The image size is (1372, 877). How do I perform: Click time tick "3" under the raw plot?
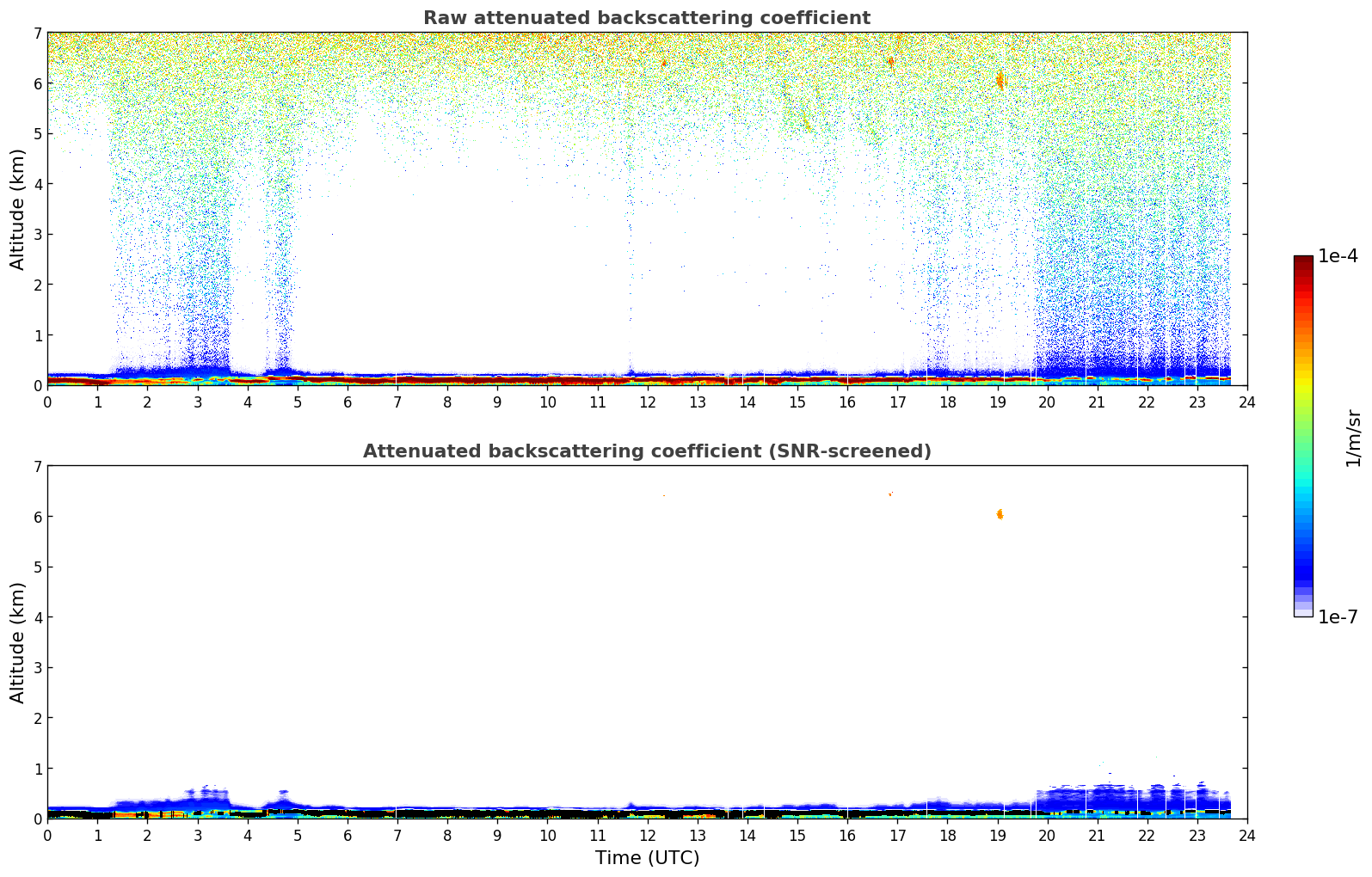(x=197, y=402)
